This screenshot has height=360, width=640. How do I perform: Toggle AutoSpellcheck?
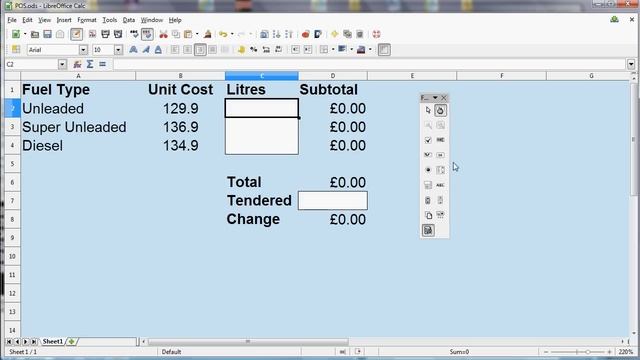147,34
